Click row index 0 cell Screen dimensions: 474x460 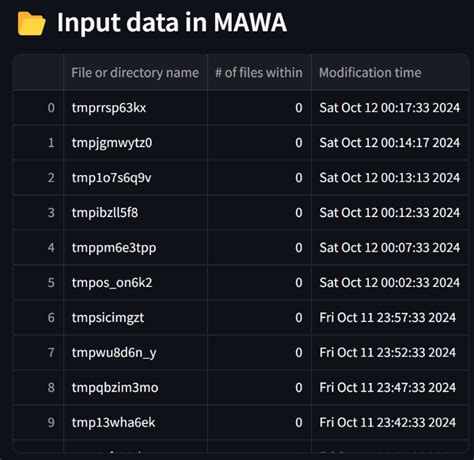38,108
